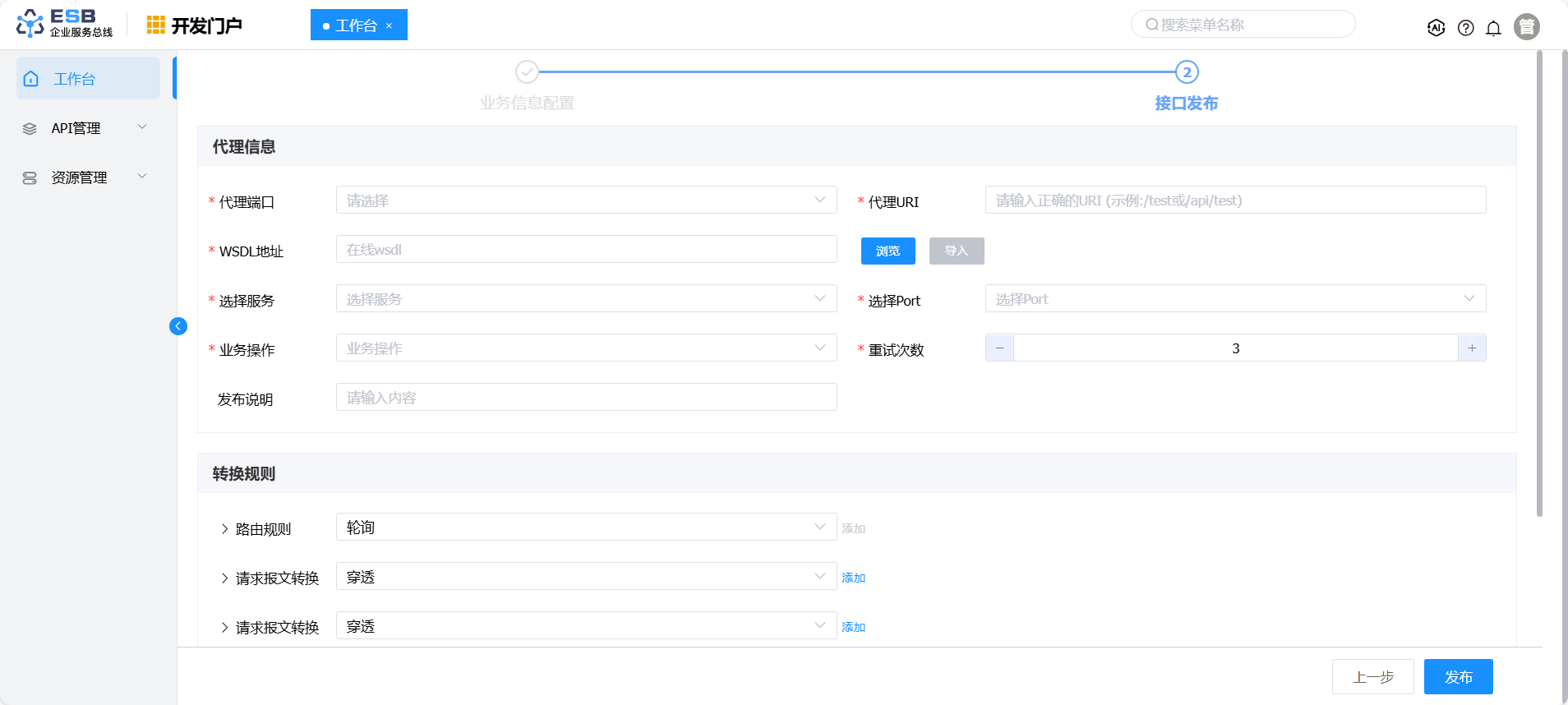Click the orange grid portal icon

point(155,25)
